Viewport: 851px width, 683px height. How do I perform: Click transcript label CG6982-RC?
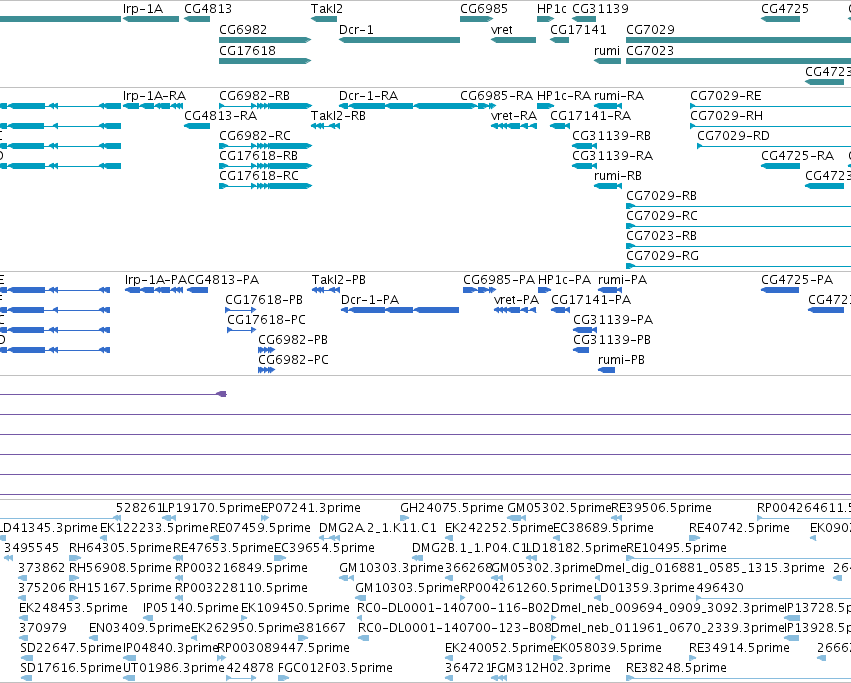point(255,136)
